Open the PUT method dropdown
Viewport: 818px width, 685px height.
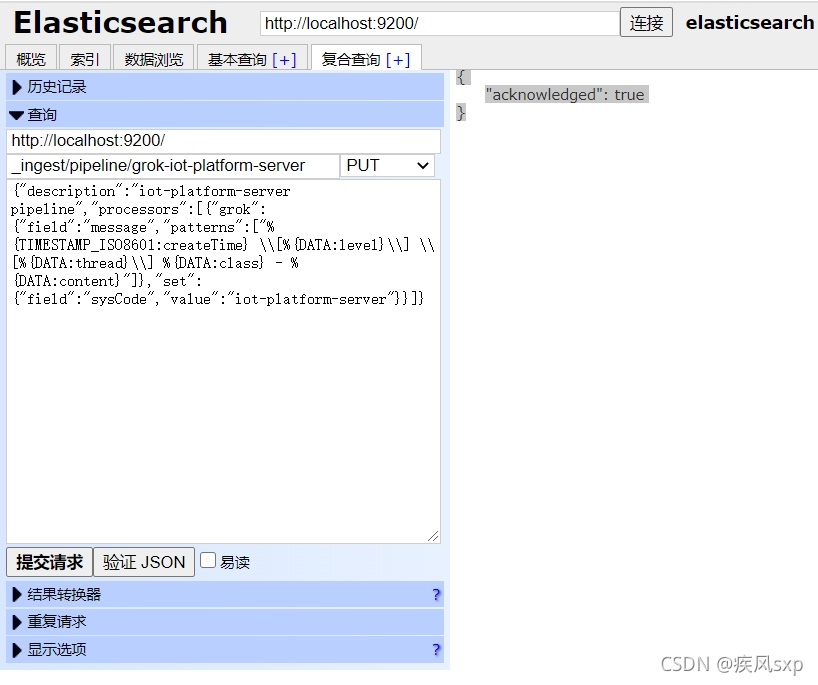click(x=387, y=166)
